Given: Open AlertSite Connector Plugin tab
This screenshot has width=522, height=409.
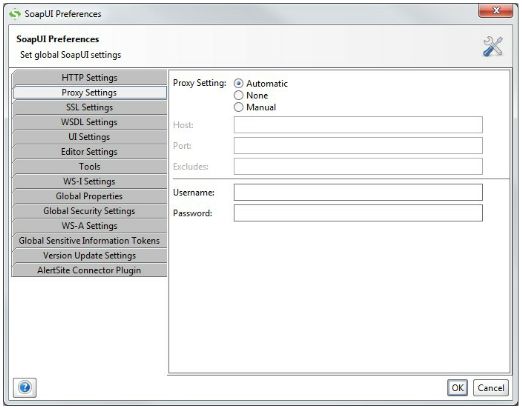Looking at the screenshot, I should tap(89, 270).
